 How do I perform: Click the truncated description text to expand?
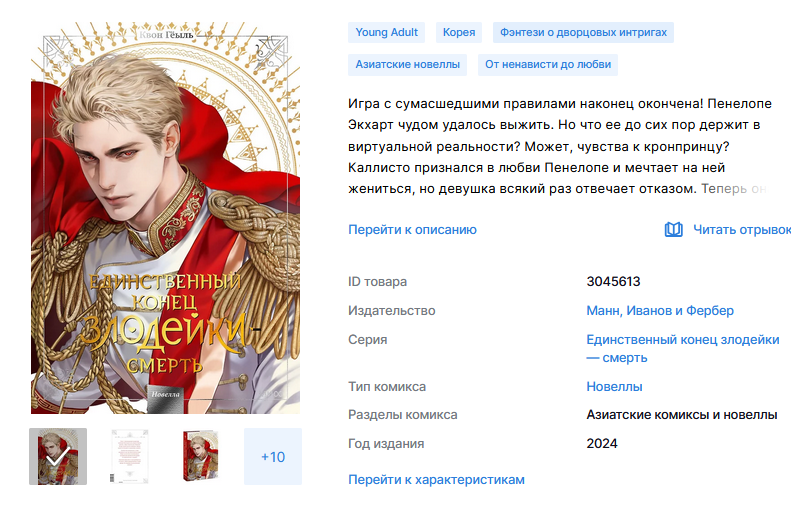click(x=559, y=146)
